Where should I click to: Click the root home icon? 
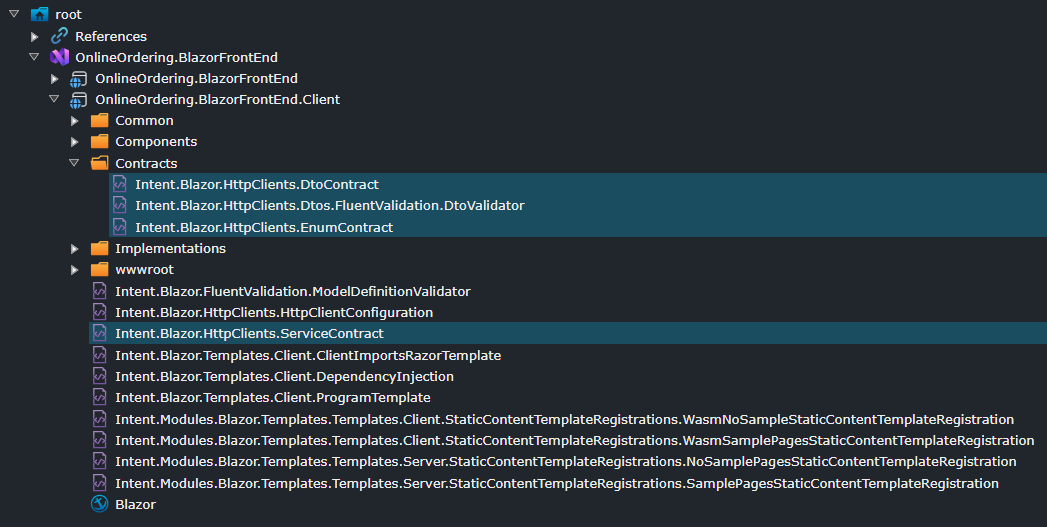point(39,14)
